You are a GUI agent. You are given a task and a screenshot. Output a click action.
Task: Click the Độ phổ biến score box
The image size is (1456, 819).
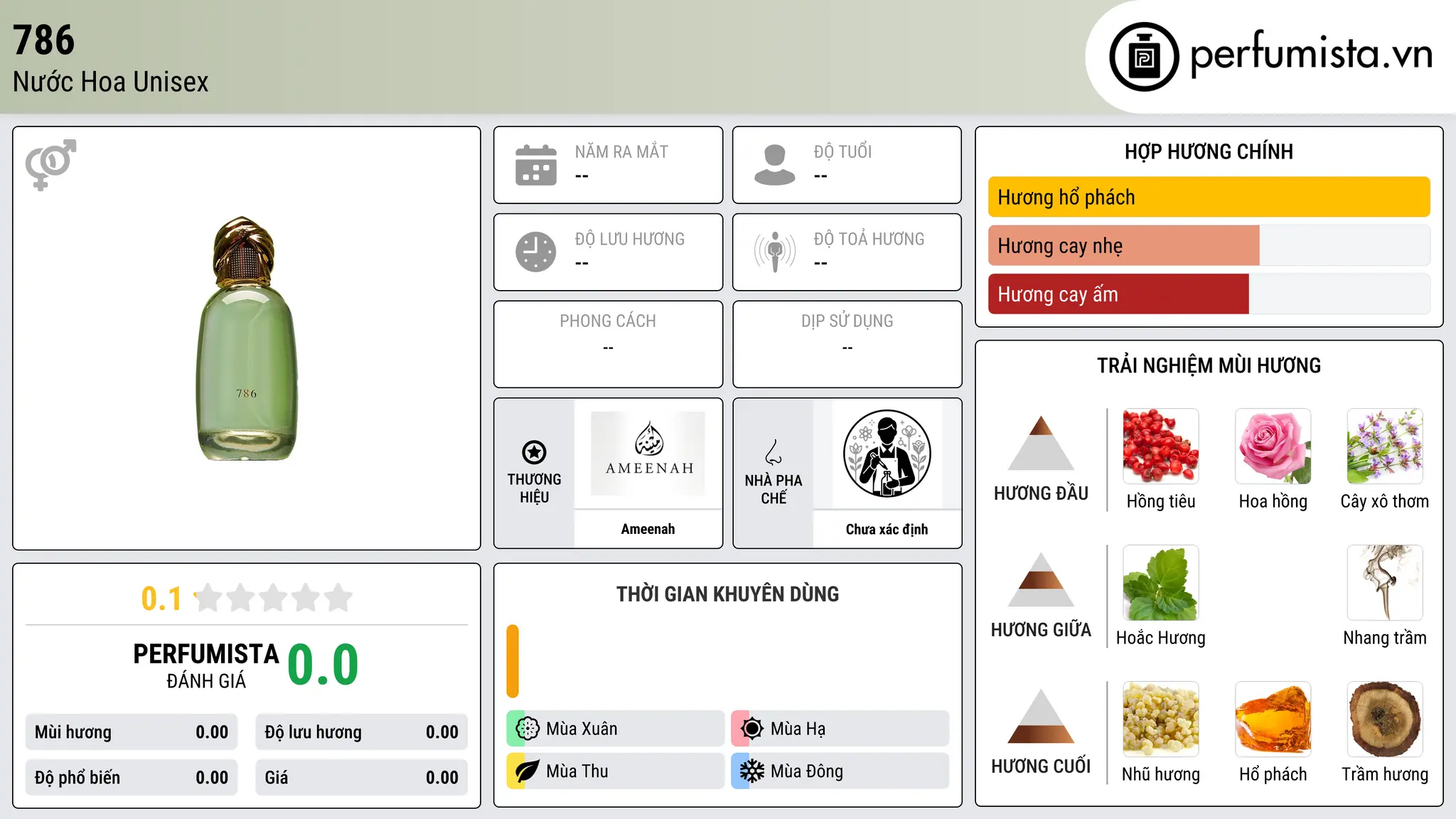click(132, 778)
